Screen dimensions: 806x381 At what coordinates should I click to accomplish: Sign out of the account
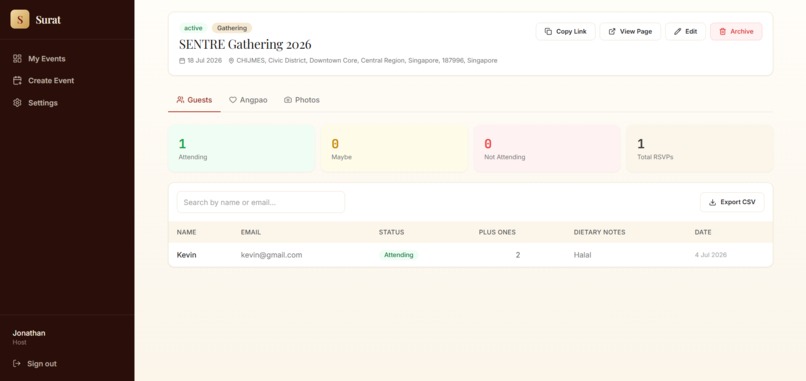coord(35,364)
